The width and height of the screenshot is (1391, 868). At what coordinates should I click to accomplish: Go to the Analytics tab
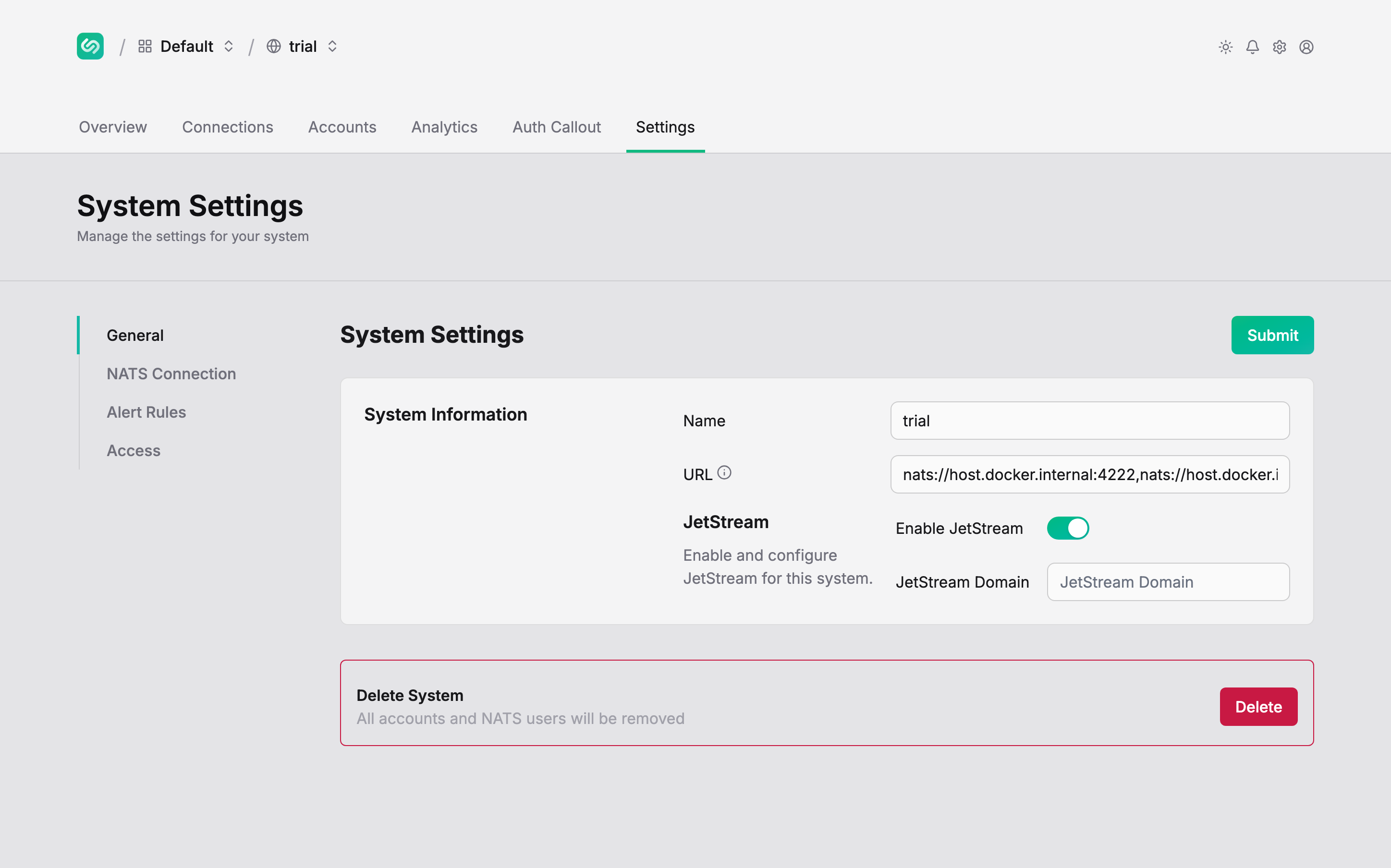444,127
